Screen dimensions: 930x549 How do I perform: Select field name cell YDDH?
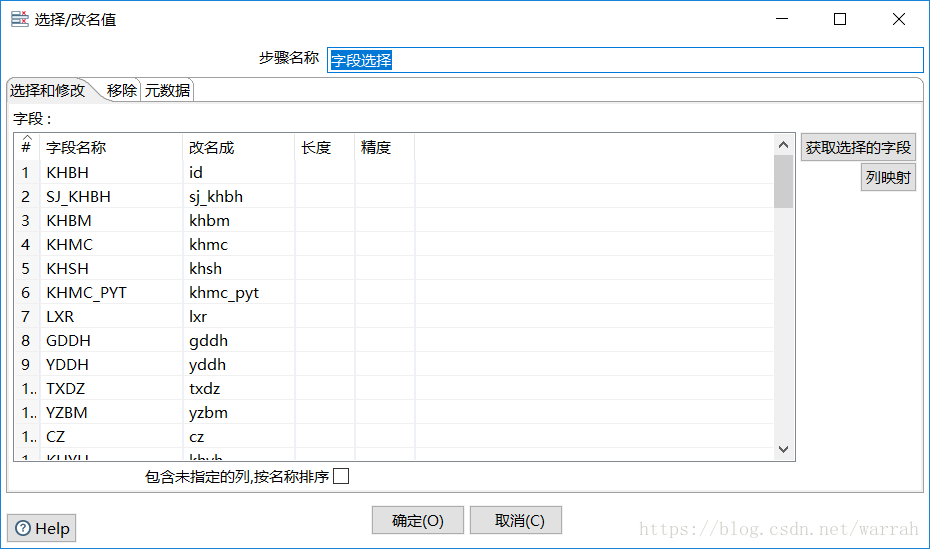point(111,364)
